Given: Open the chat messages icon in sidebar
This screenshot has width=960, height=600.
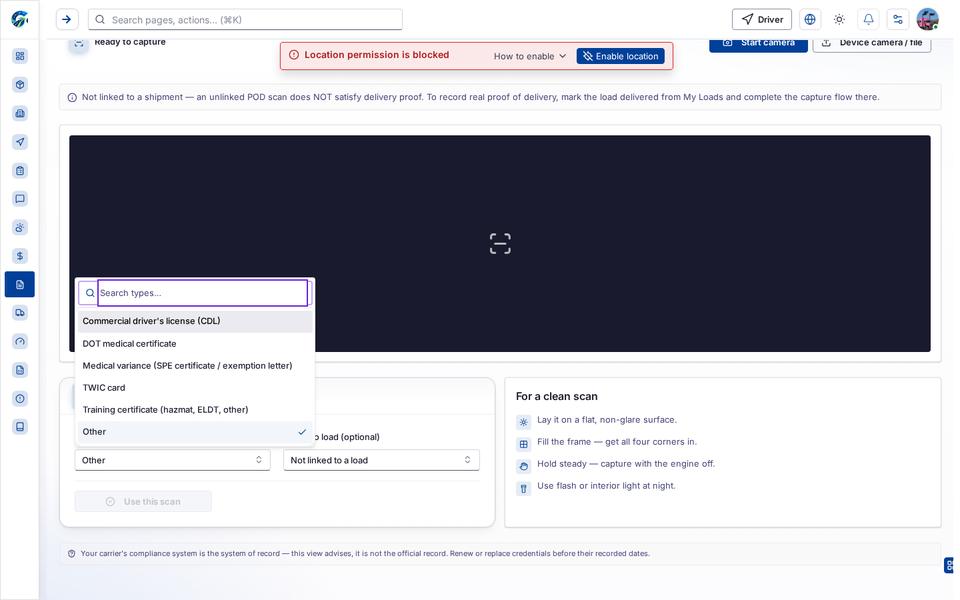Looking at the screenshot, I should (x=20, y=199).
